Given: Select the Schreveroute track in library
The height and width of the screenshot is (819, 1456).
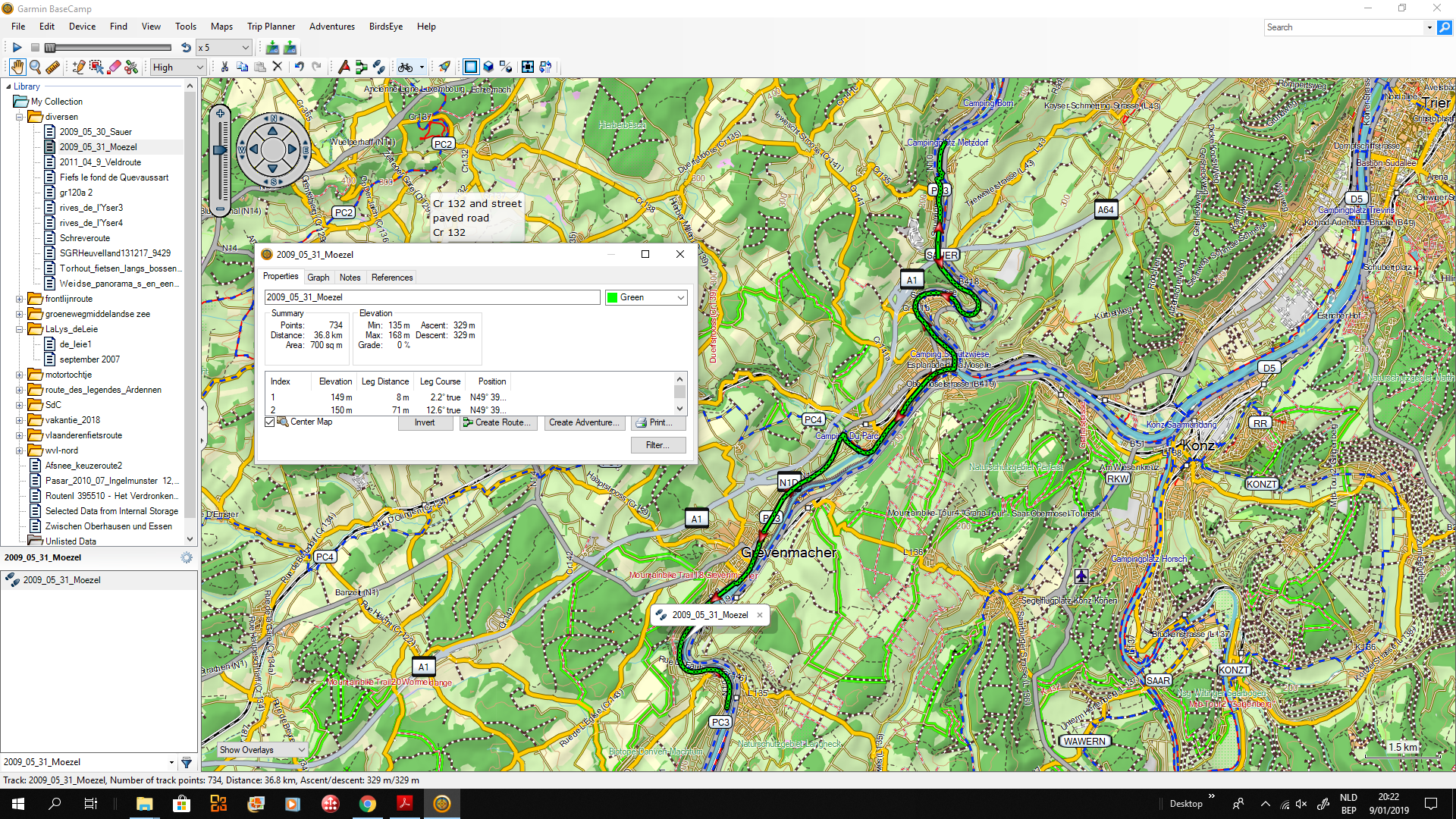Looking at the screenshot, I should point(85,238).
